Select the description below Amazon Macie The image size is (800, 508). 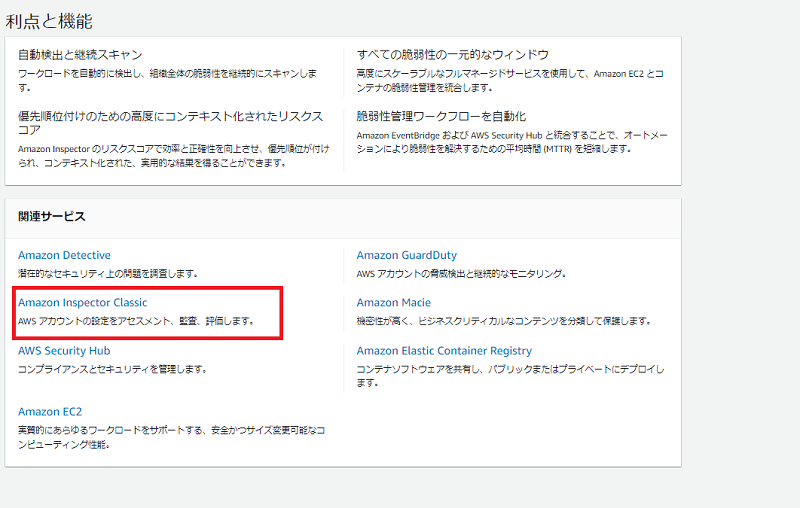(x=504, y=321)
